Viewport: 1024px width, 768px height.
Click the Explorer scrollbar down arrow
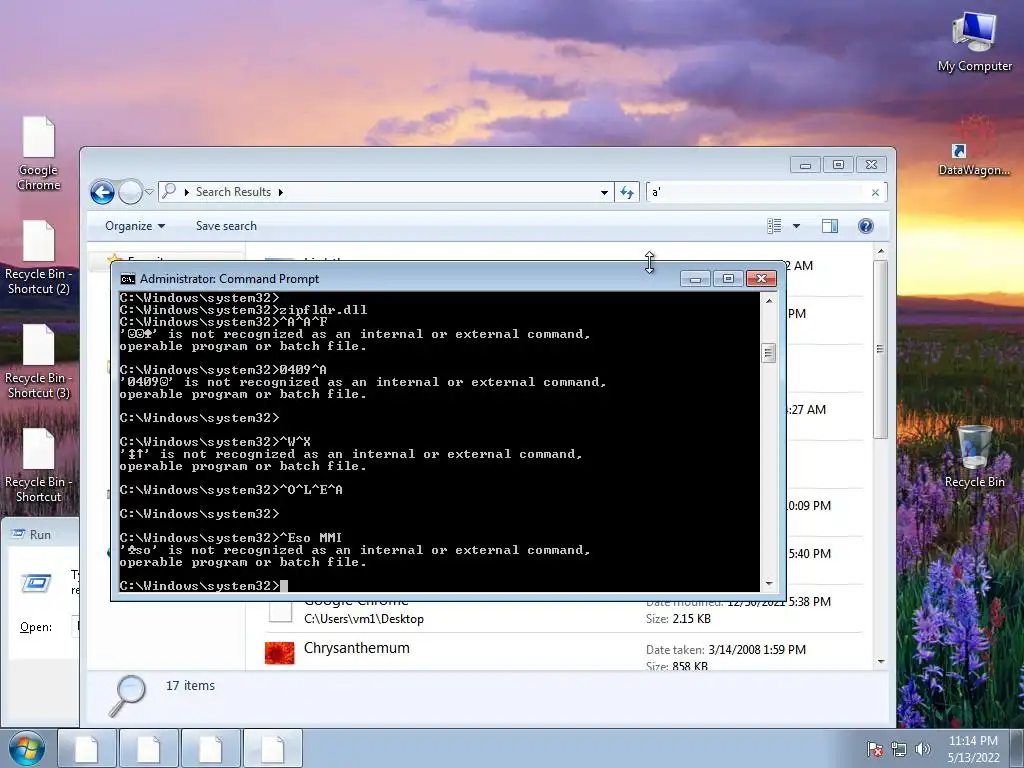pyautogui.click(x=881, y=662)
